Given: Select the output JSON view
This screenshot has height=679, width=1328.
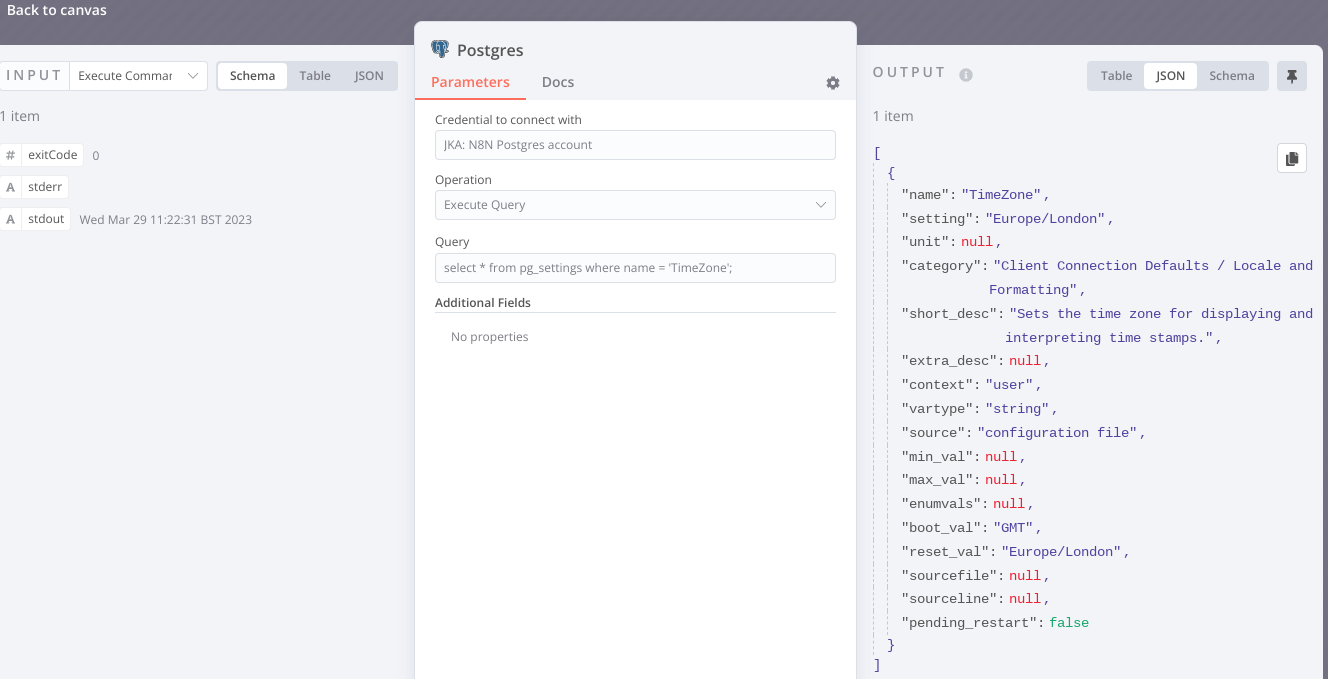Looking at the screenshot, I should [x=1171, y=76].
